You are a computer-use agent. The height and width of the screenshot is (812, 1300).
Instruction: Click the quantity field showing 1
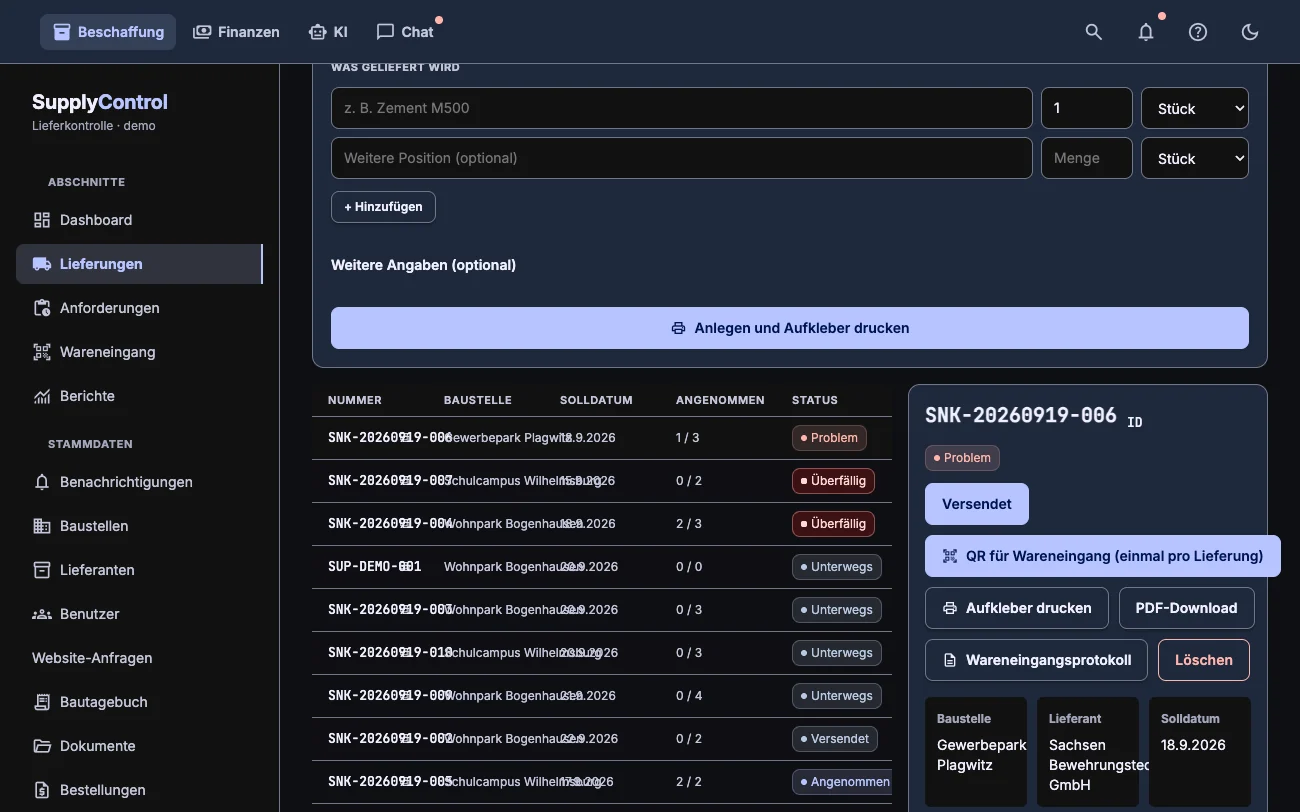(x=1087, y=108)
